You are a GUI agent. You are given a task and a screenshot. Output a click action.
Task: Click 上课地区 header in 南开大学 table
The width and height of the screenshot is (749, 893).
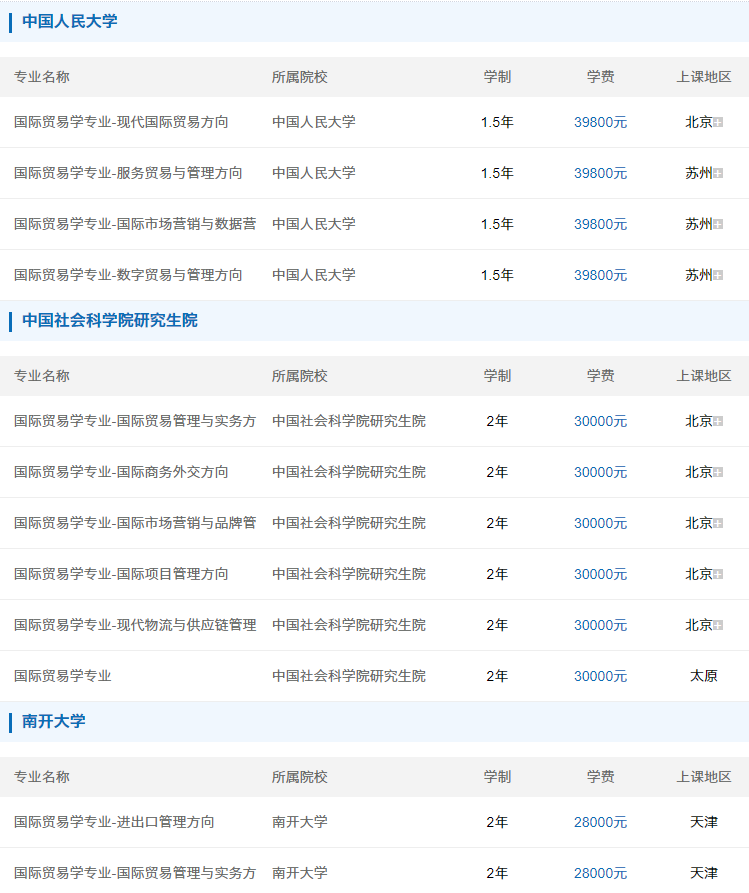703,777
